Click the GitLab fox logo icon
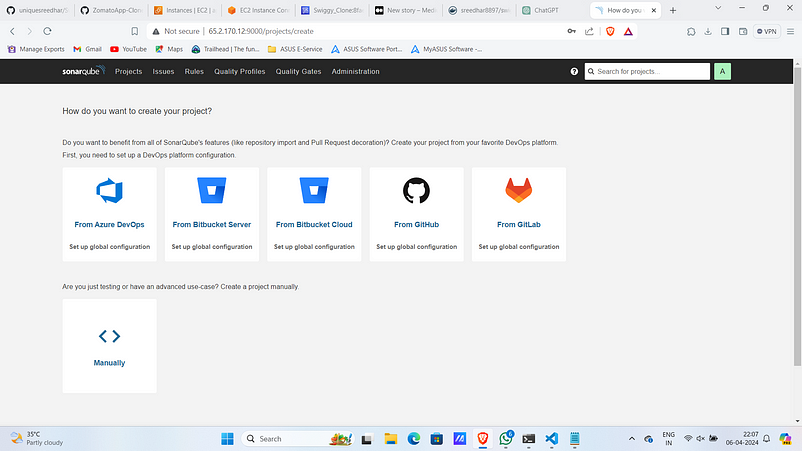Screen dimensions: 802x451 point(519,191)
